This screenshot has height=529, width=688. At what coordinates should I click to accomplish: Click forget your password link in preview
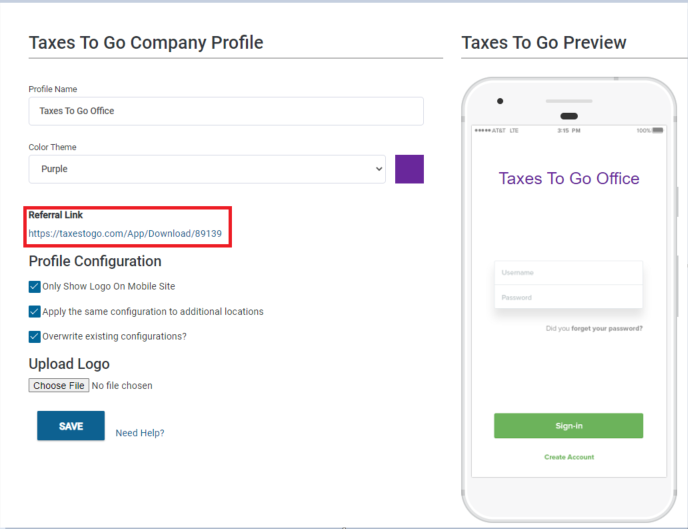[606, 328]
